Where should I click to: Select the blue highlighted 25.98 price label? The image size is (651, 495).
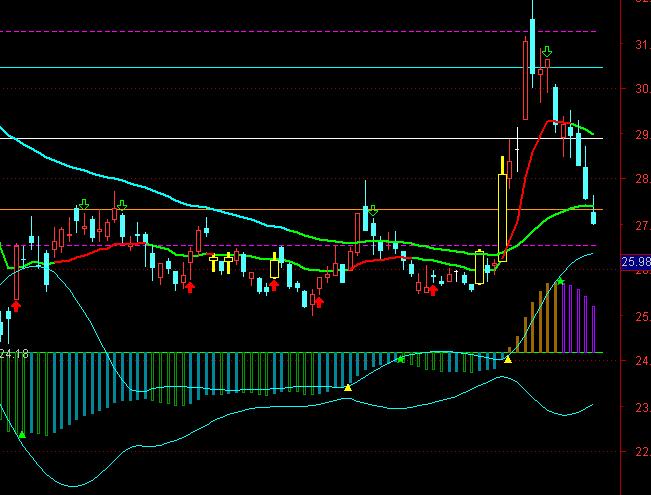(635, 262)
